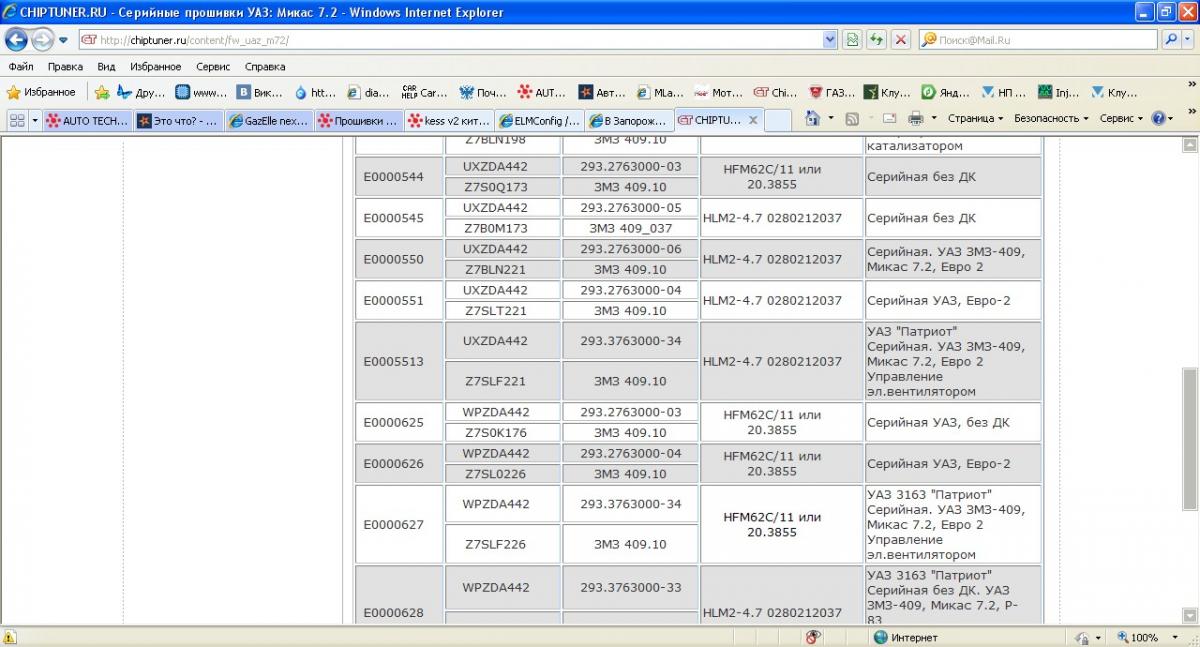Screen dimensions: 1200x647
Task: Open the search provider dropdown arrow
Action: coord(1189,40)
